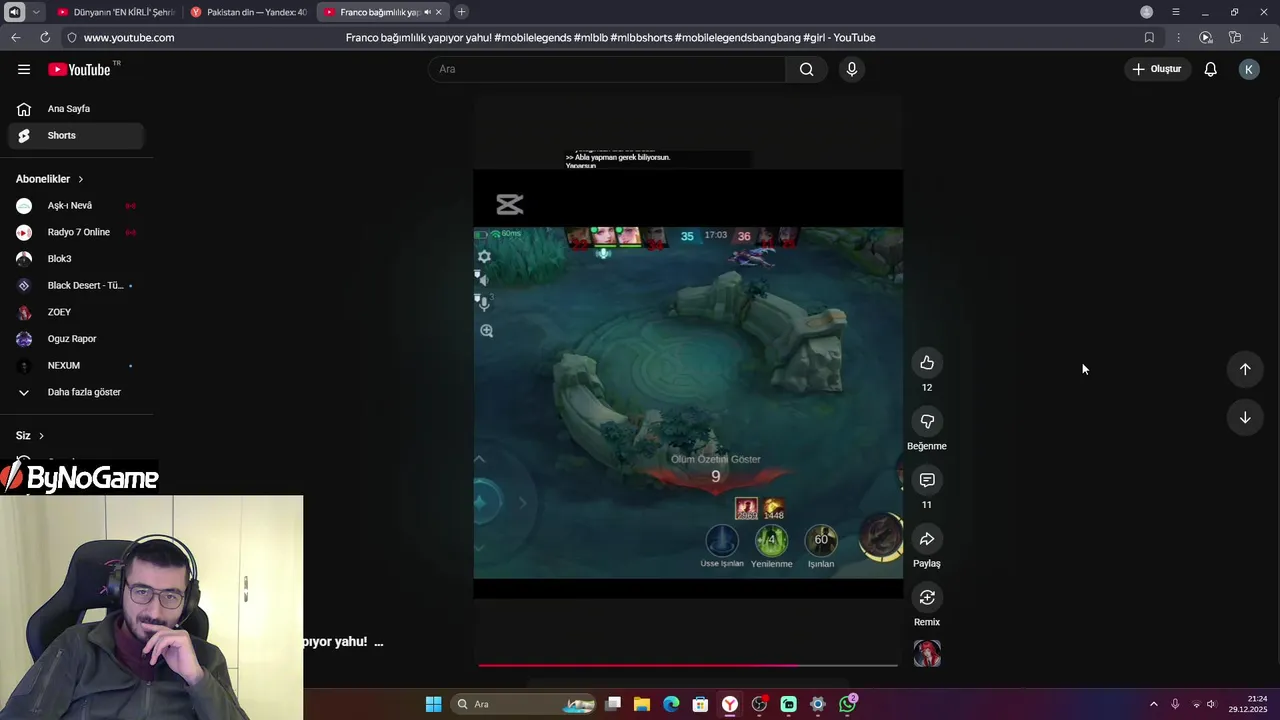Go back in browser history
The width and height of the screenshot is (1280, 720).
[16, 37]
